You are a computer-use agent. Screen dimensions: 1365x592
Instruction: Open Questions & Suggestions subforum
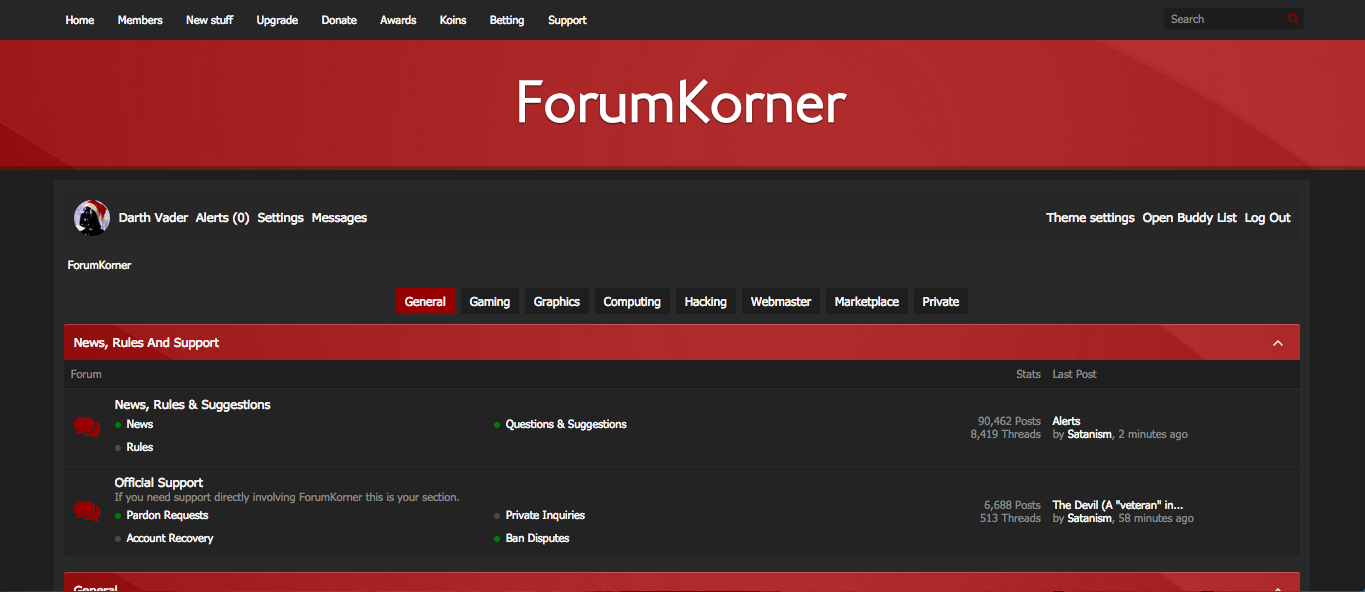click(x=566, y=425)
